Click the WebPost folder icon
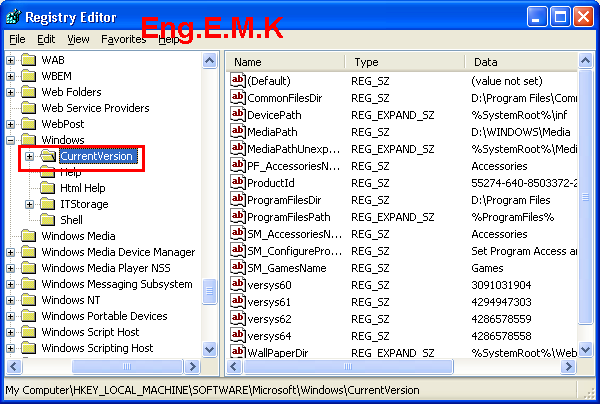Image resolution: width=600 pixels, height=404 pixels. (29, 124)
